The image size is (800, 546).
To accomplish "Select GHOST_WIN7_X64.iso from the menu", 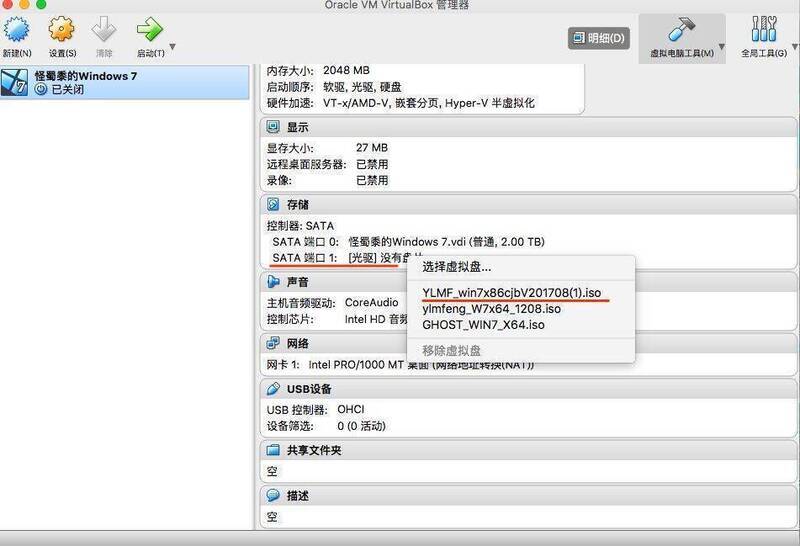I will pos(483,325).
